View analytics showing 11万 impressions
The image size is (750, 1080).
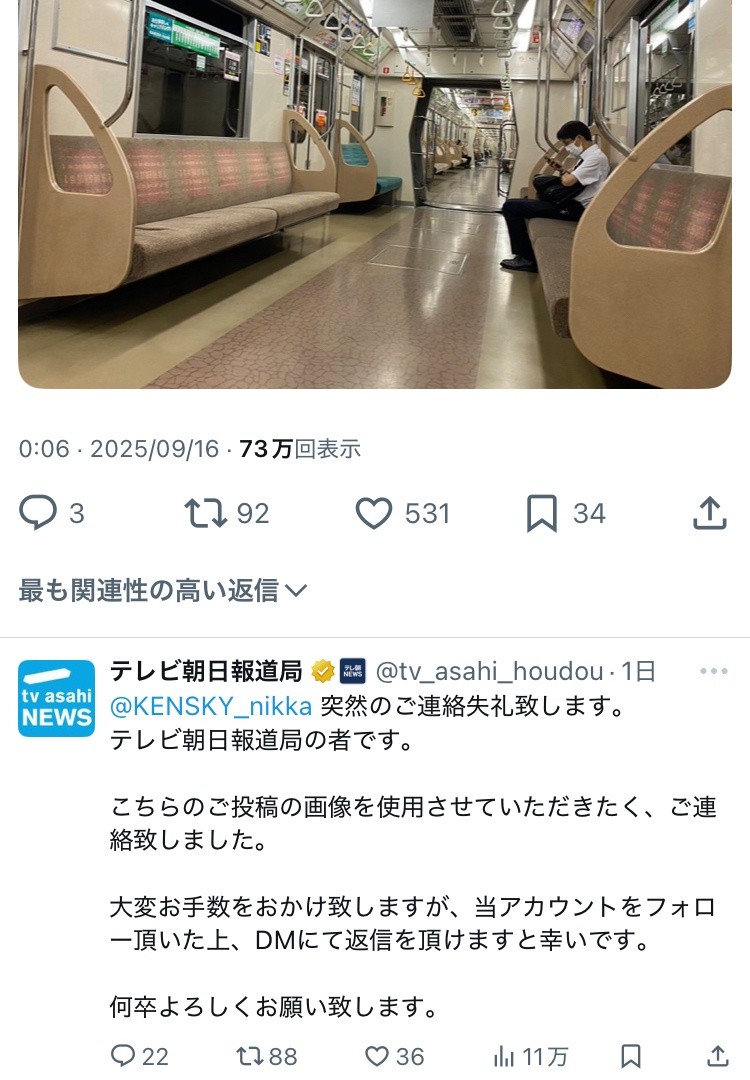pyautogui.click(x=531, y=1056)
